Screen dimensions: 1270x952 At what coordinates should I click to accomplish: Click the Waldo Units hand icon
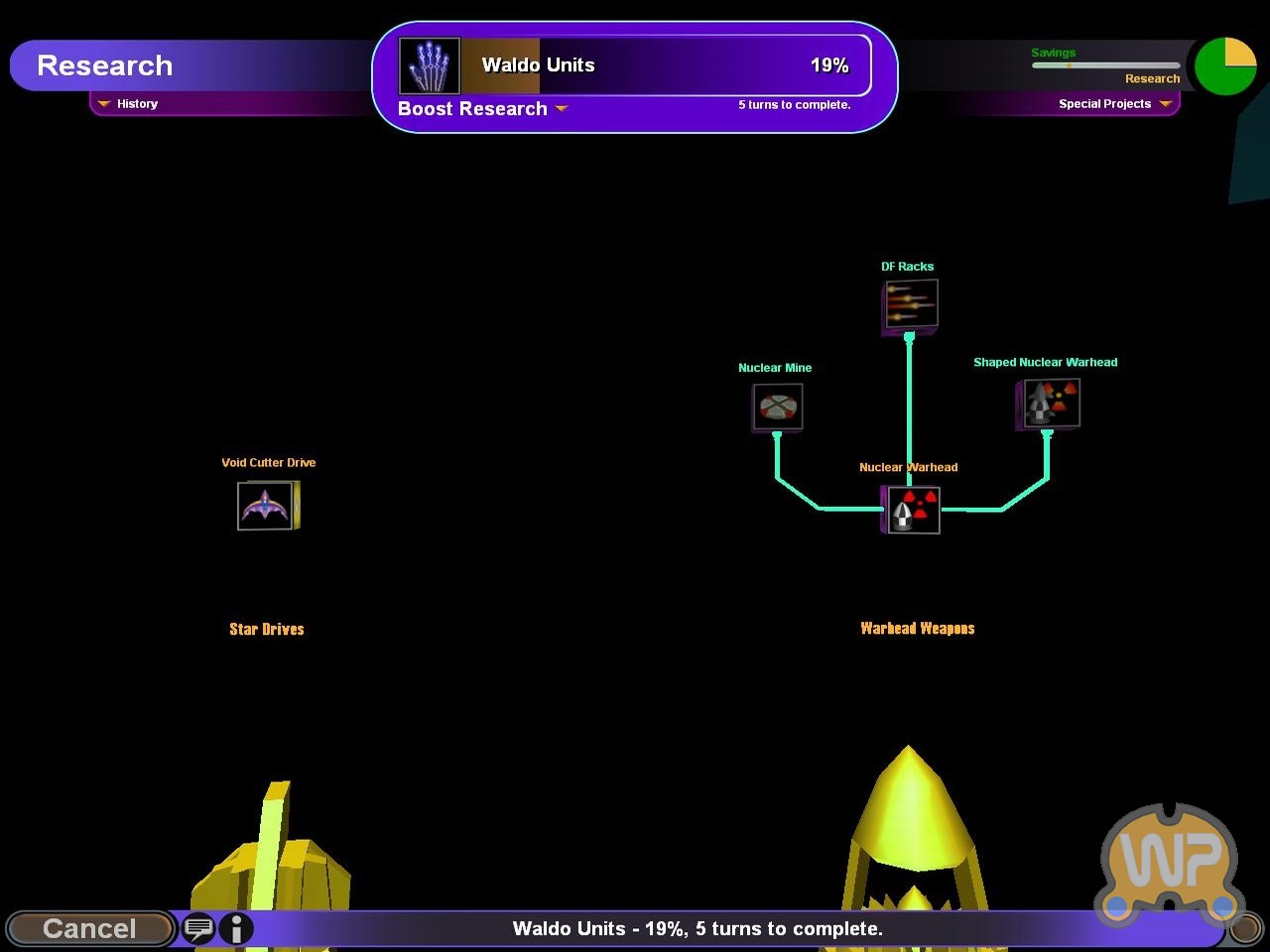[x=429, y=66]
